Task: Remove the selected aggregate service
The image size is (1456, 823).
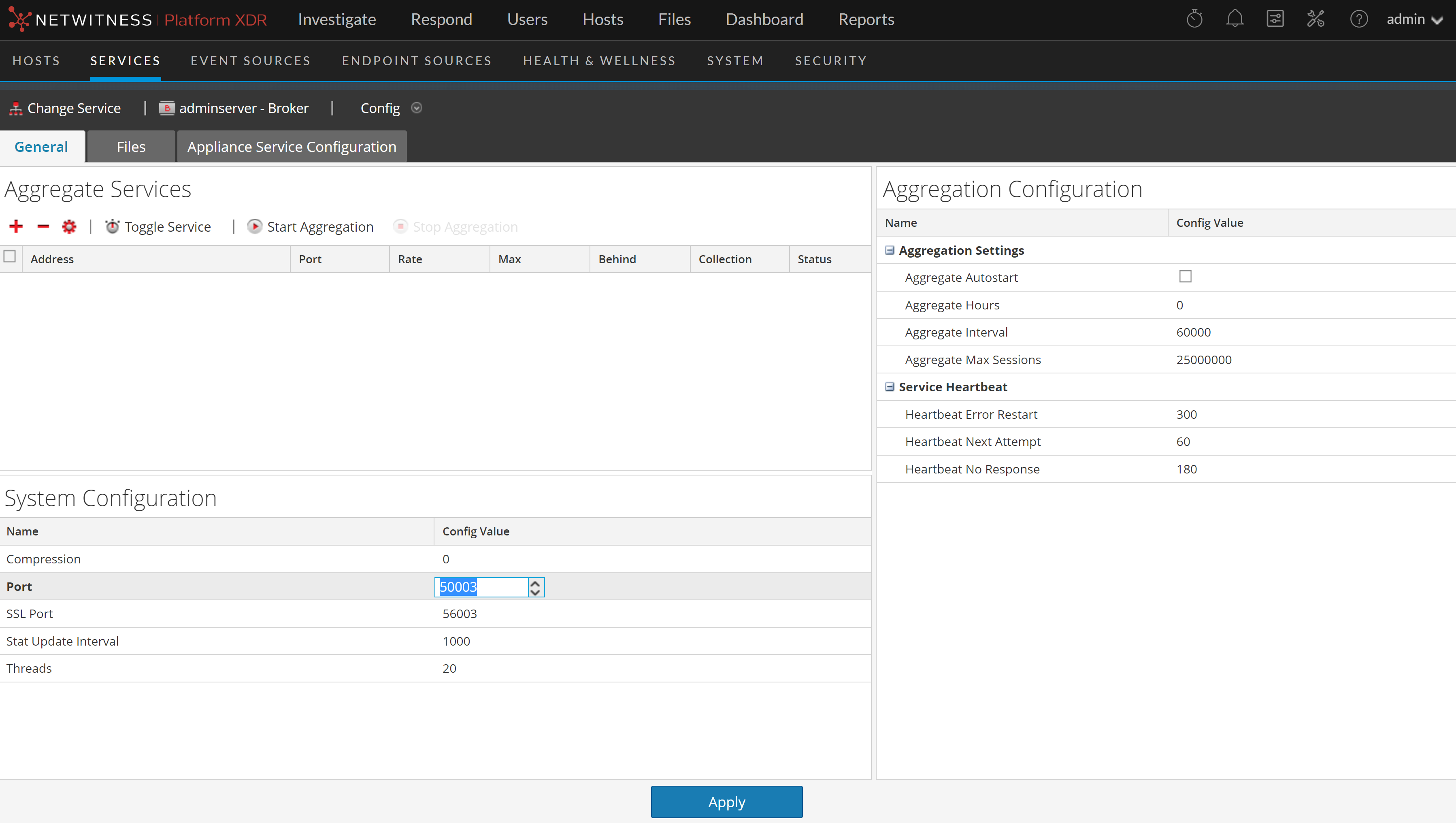Action: pos(43,226)
